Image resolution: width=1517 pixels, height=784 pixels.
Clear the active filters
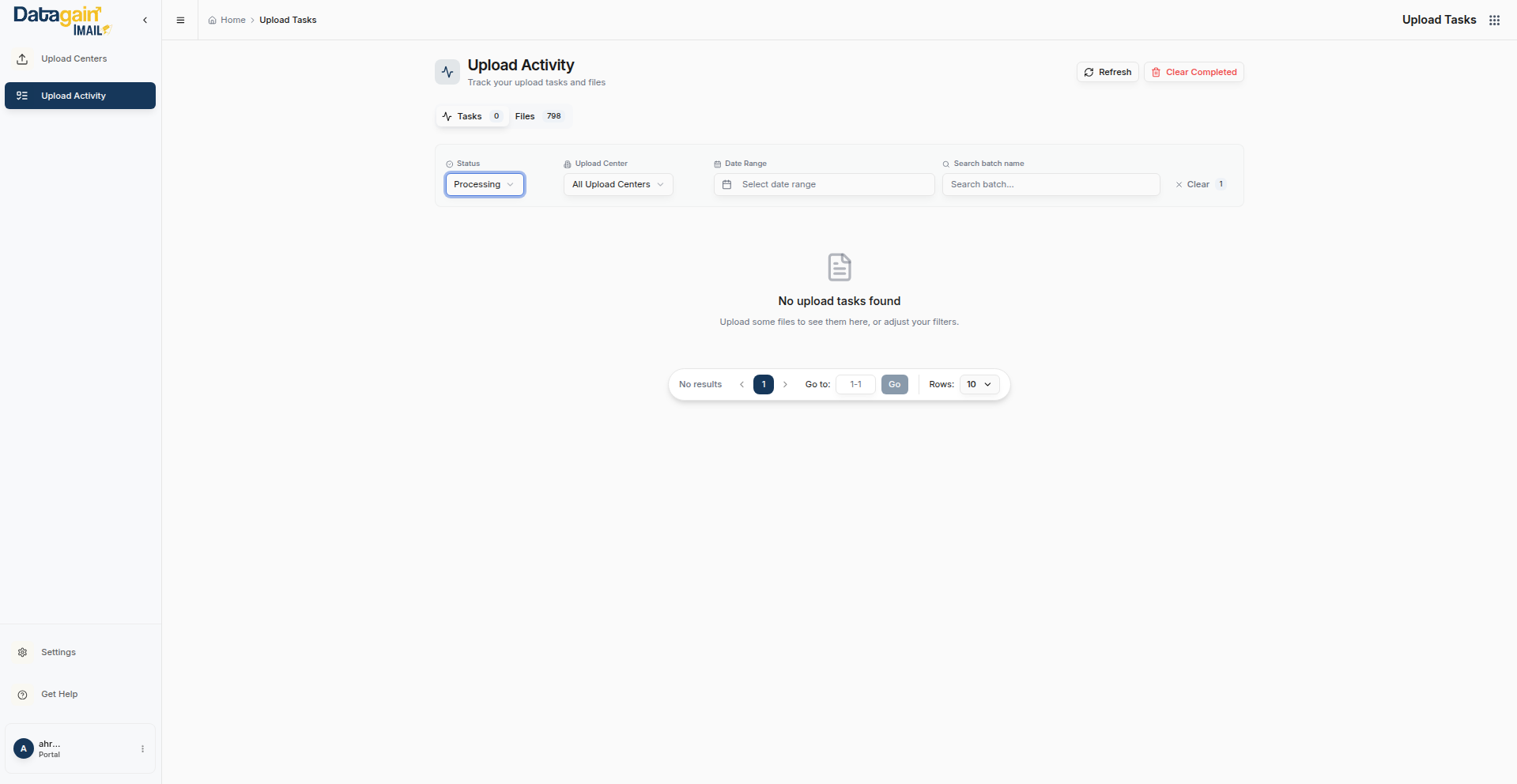coord(1197,184)
